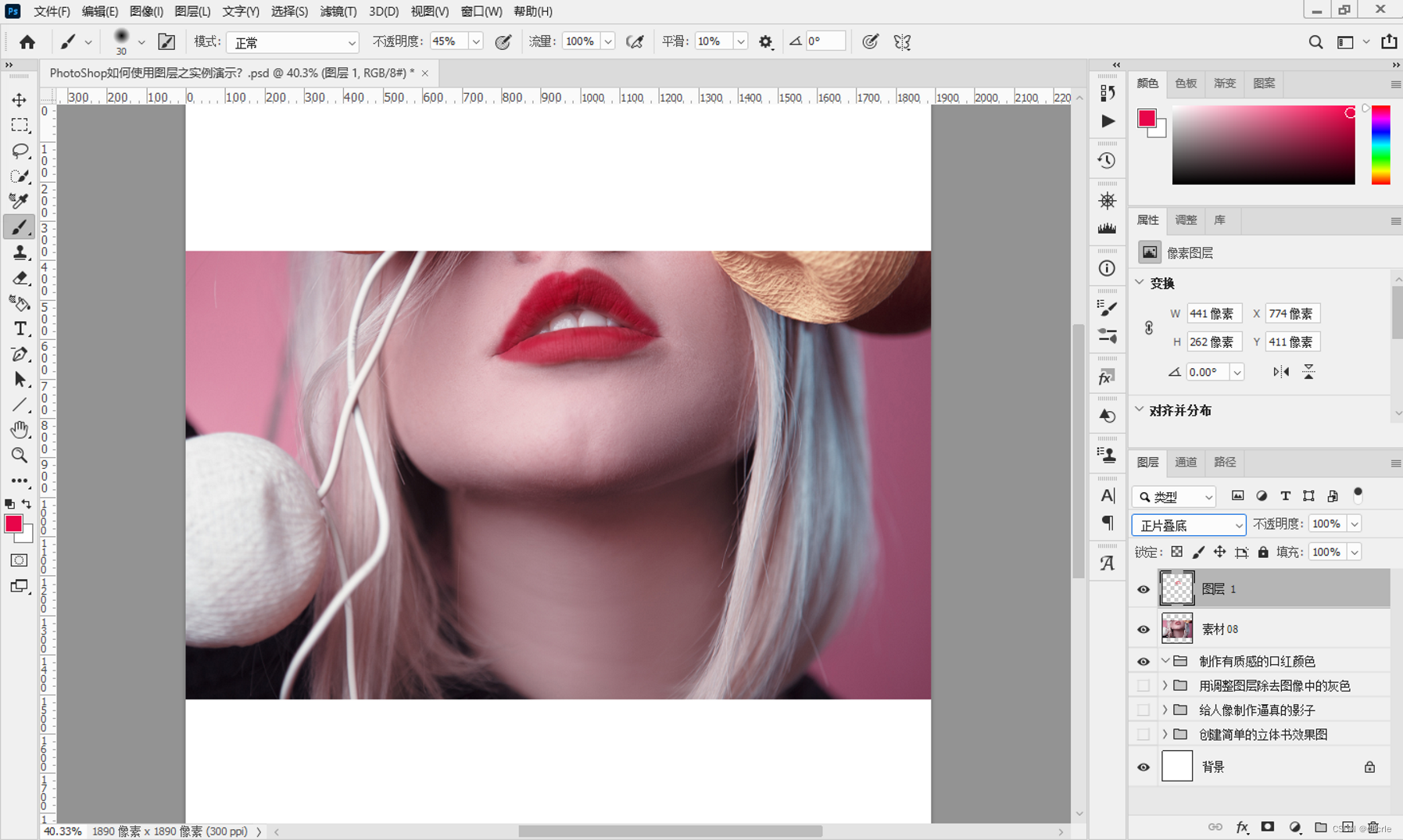
Task: Open the 文件(F) menu
Action: (x=52, y=11)
